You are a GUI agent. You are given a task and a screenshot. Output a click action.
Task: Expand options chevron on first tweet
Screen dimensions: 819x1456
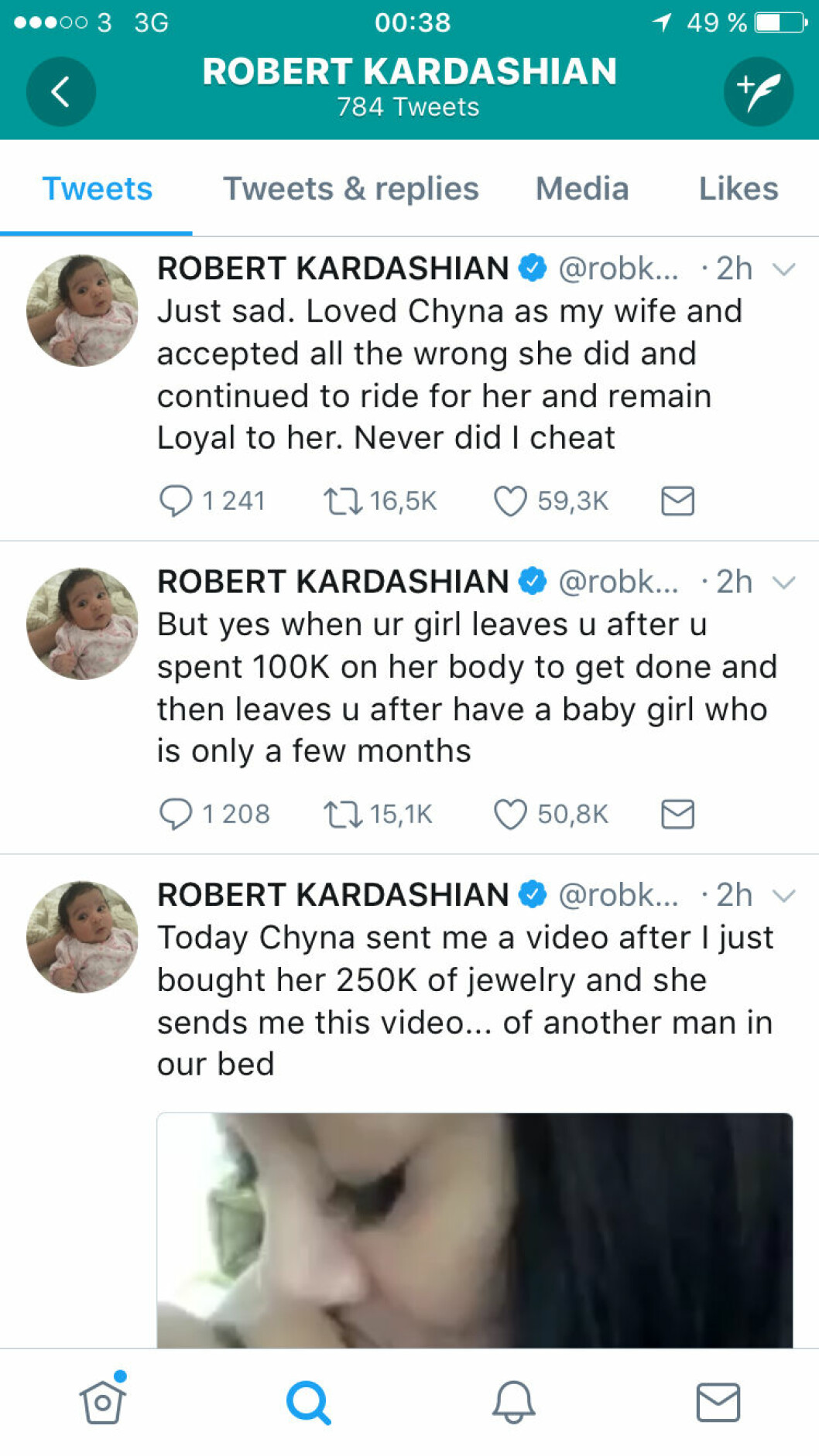coord(784,269)
